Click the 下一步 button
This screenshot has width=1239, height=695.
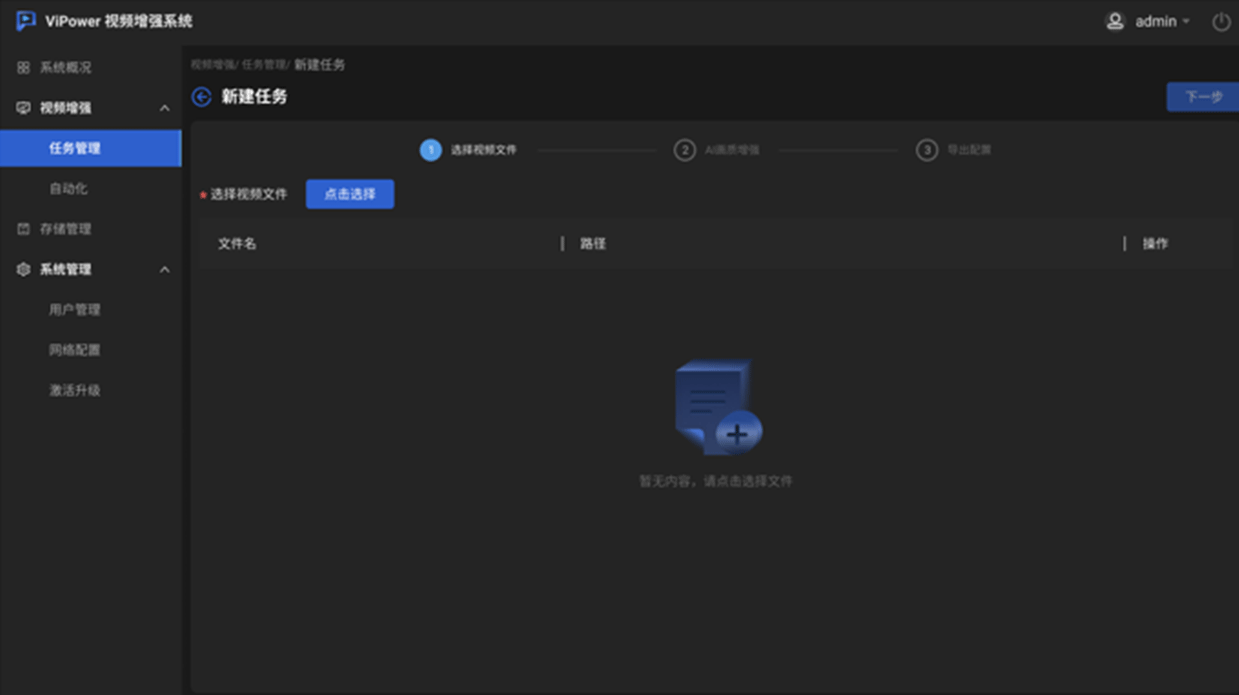pos(1203,97)
